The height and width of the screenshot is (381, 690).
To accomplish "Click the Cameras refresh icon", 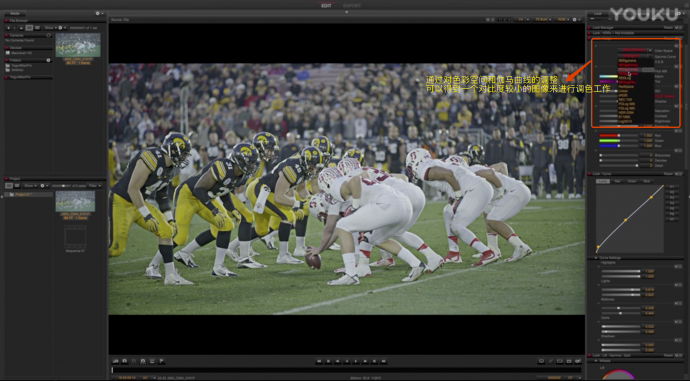I will pos(48,35).
